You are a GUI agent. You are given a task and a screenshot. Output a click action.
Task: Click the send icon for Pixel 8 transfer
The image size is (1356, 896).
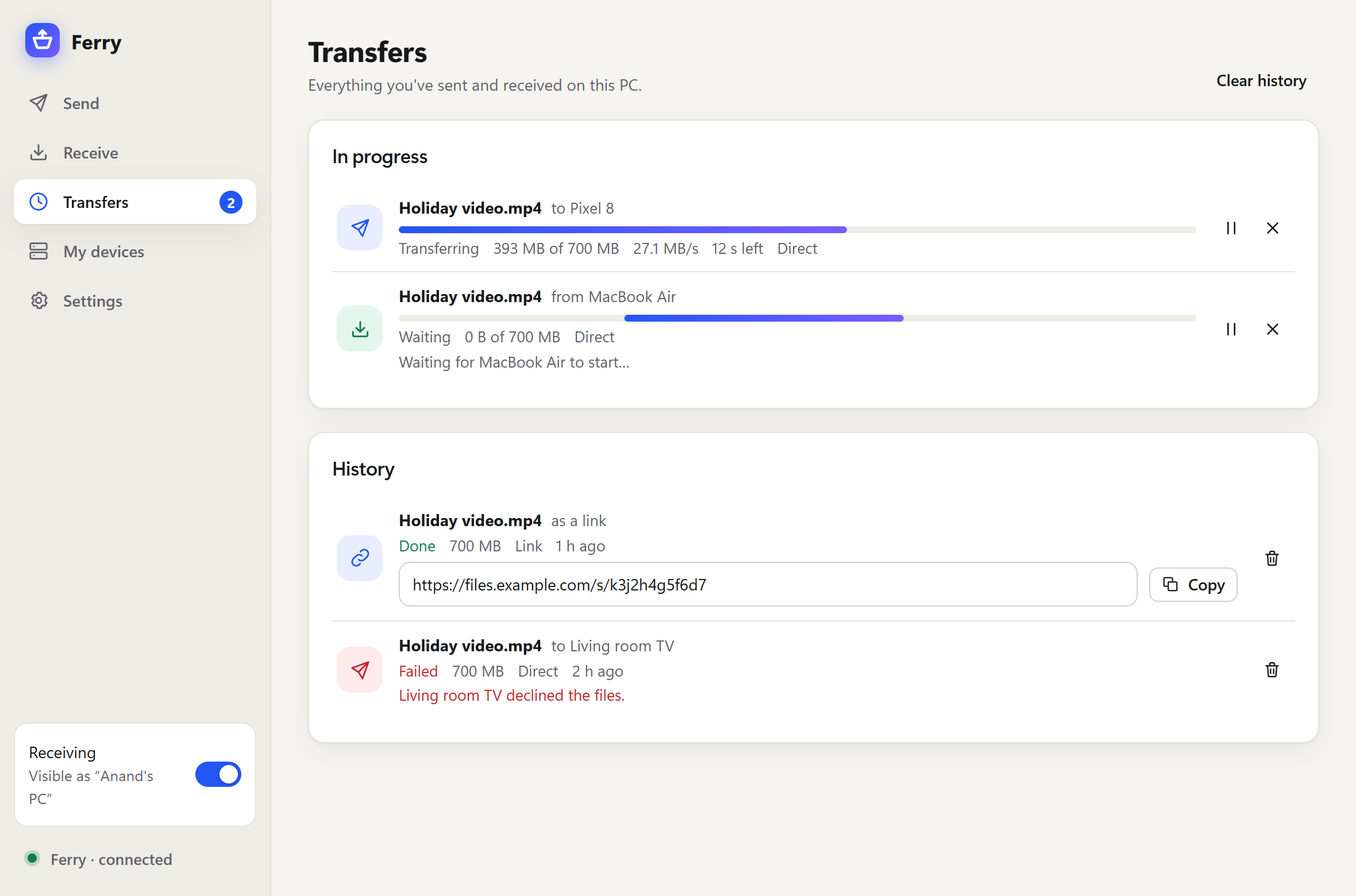click(360, 228)
